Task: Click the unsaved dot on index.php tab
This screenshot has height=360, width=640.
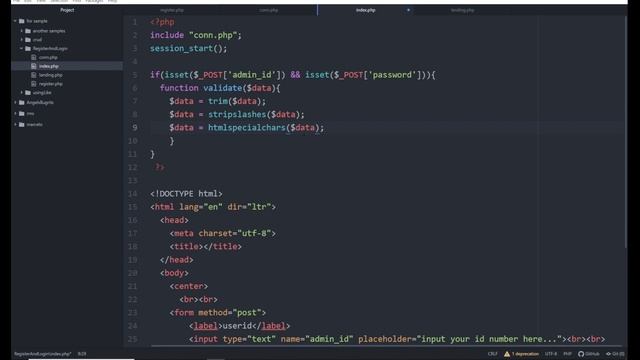Action: (x=408, y=10)
